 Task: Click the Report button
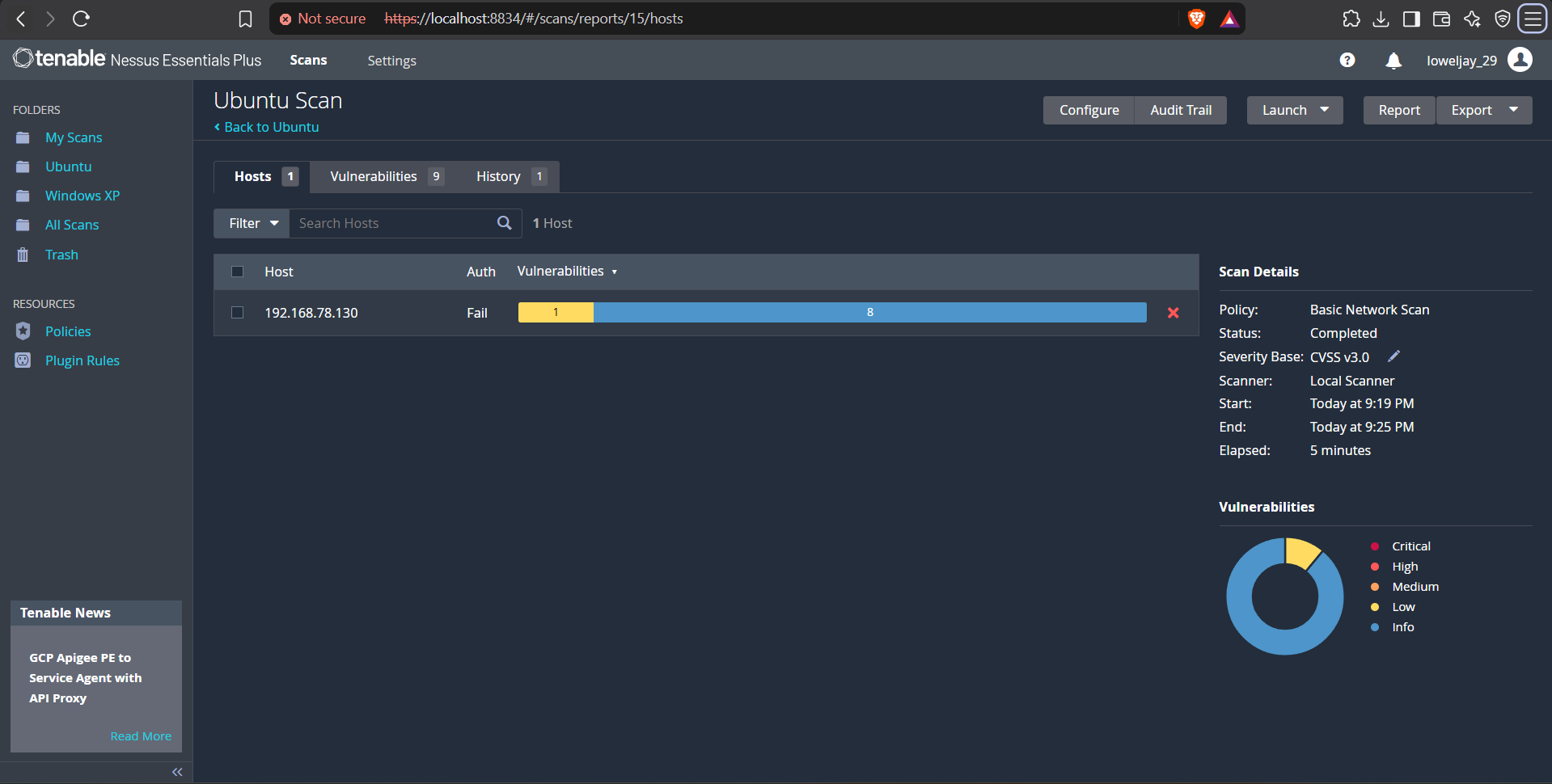pos(1399,110)
